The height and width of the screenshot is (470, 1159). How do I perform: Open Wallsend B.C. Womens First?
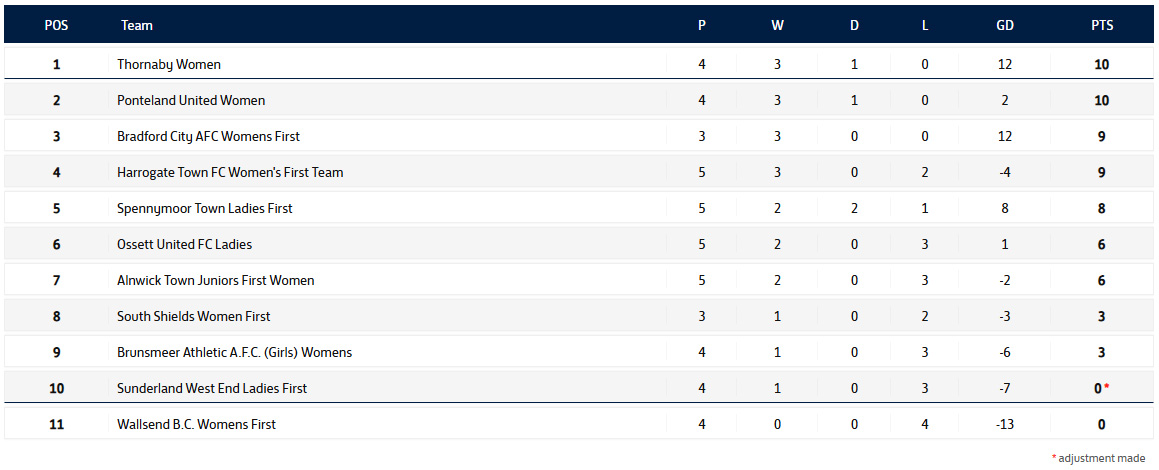click(x=196, y=424)
